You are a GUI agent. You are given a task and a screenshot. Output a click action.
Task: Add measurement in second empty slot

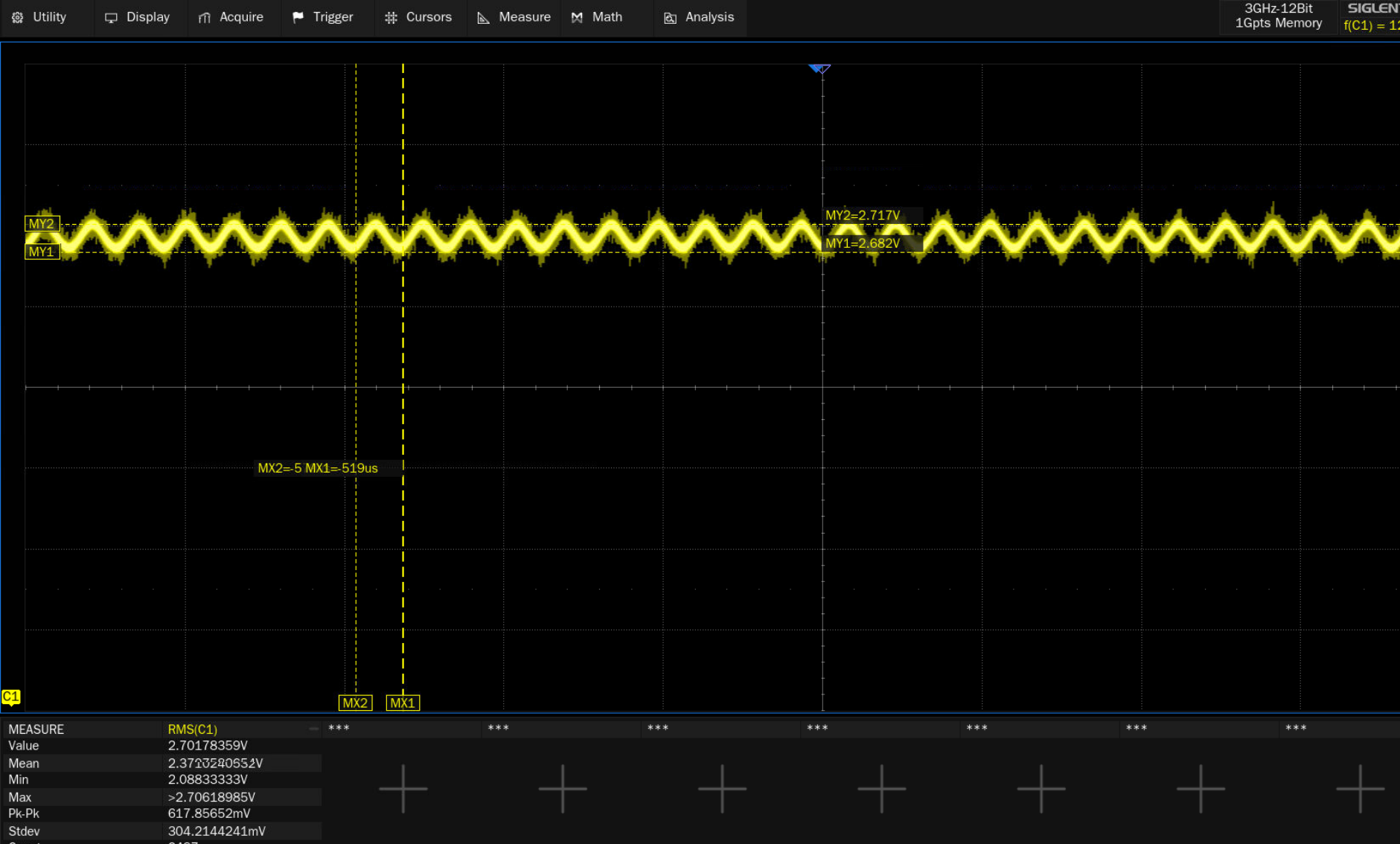coord(563,788)
